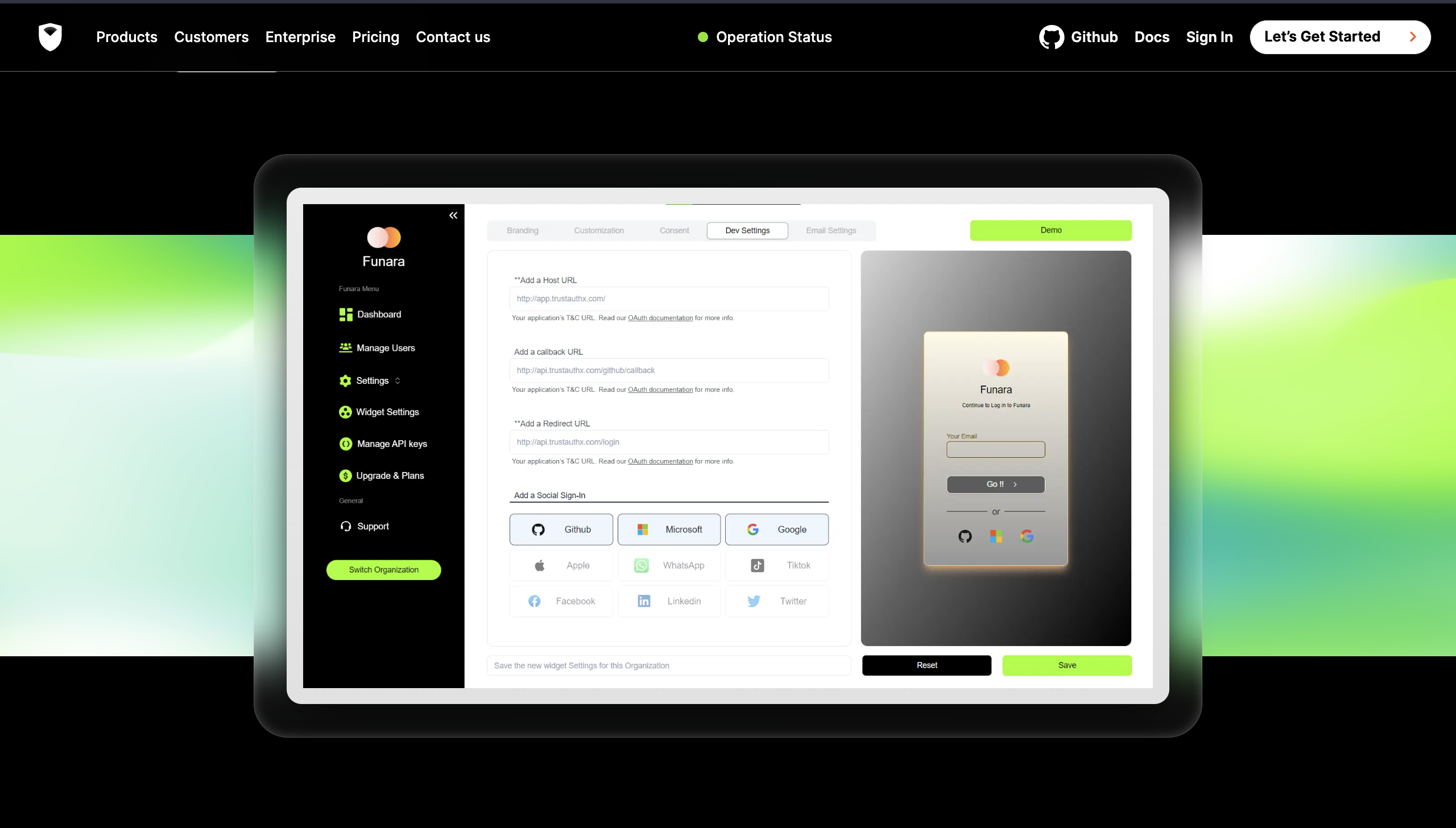
Task: Click the callback URL input field
Action: (x=669, y=370)
